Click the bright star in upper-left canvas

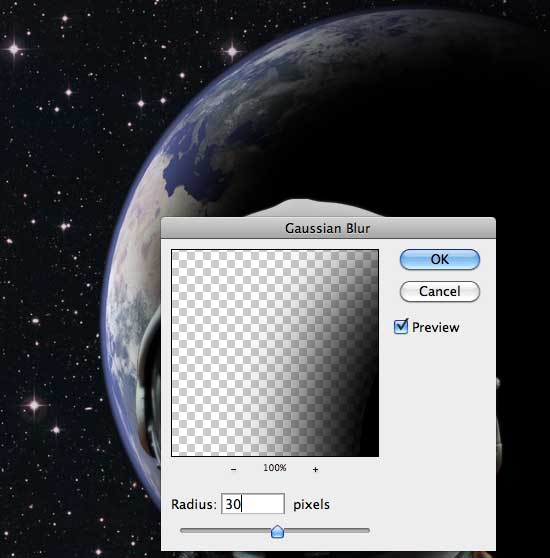pos(14,49)
